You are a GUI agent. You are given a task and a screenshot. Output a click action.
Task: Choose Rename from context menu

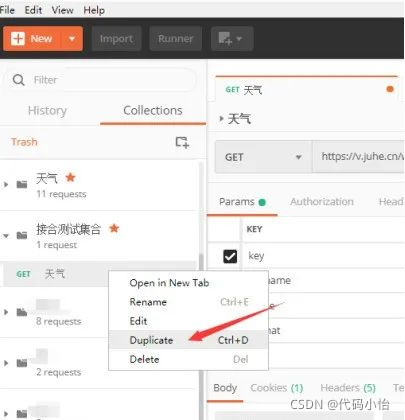(x=189, y=302)
